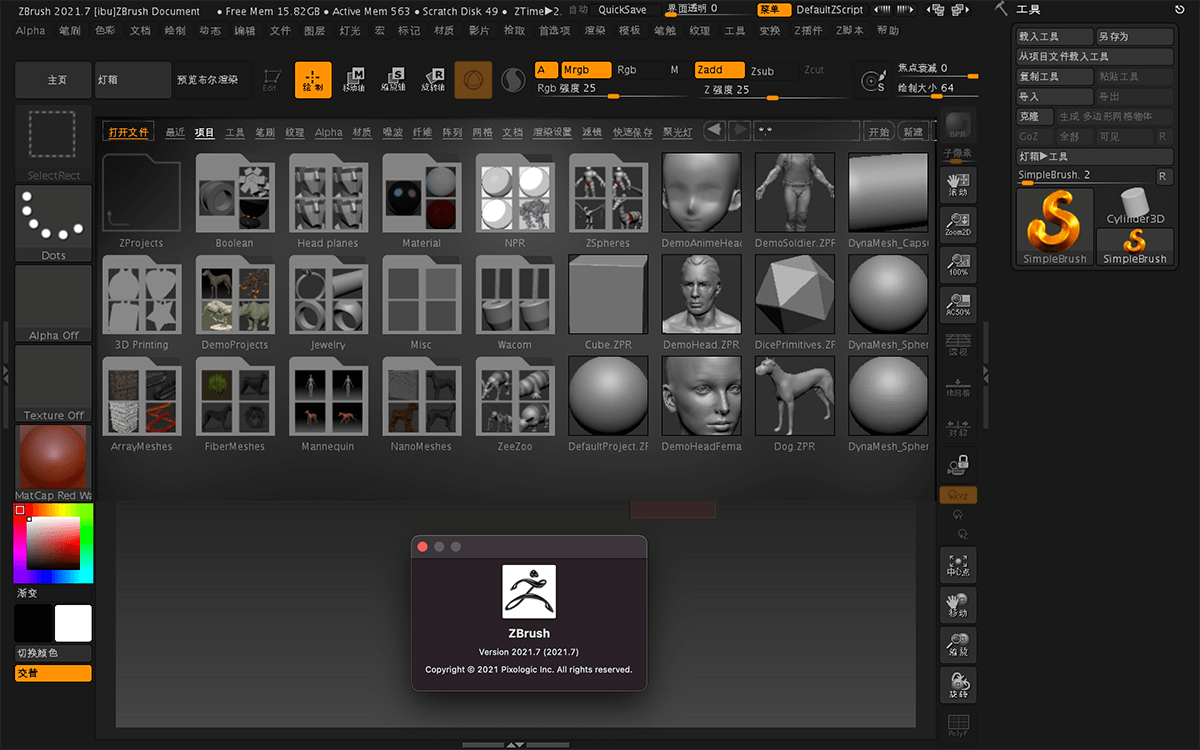Screen dimensions: 1200x750
Task: Click the Tool palette hammer icon
Action: tap(1001, 8)
